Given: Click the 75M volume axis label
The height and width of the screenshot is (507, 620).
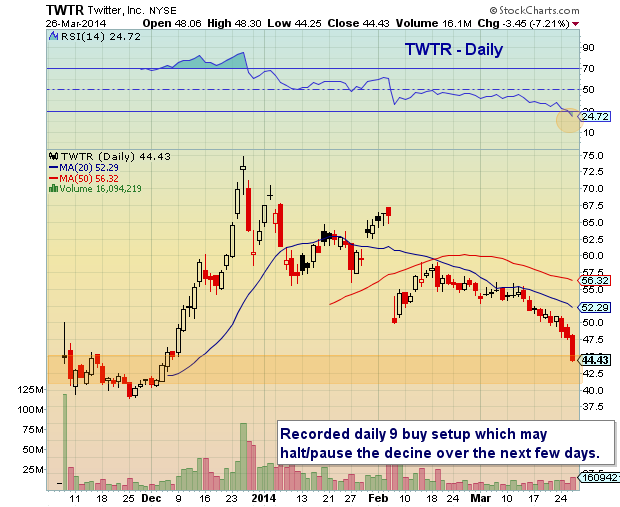Looking at the screenshot, I should pyautogui.click(x=33, y=429).
